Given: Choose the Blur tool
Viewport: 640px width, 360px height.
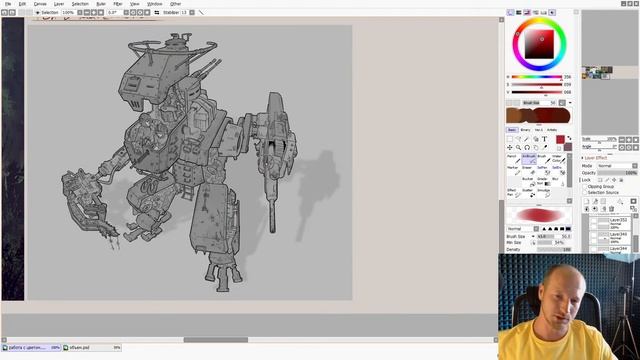Looking at the screenshot, I should pyautogui.click(x=559, y=182).
